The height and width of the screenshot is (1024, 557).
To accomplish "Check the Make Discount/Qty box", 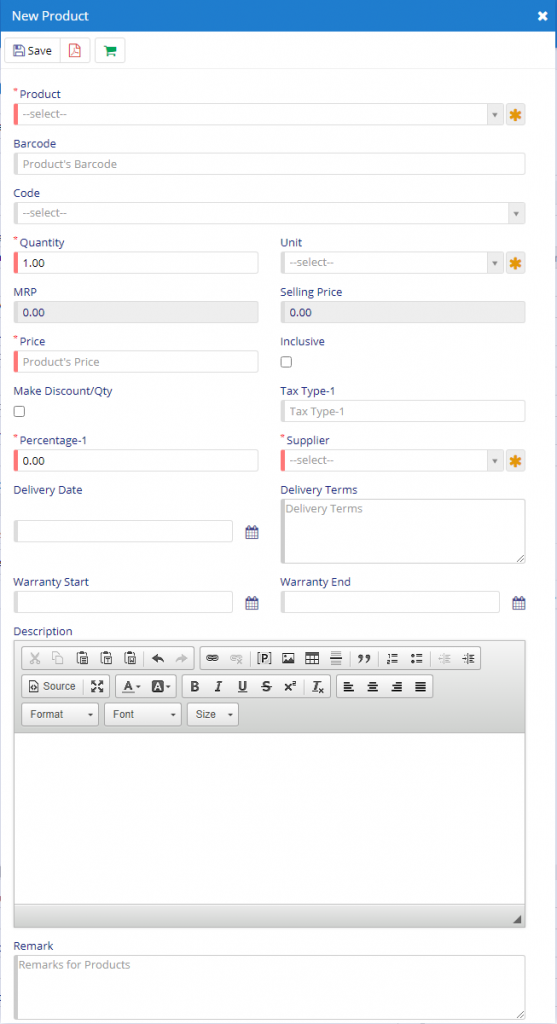I will pos(20,411).
